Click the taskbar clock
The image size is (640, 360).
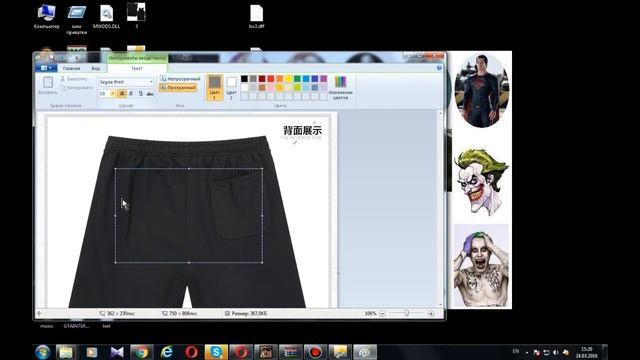pos(587,352)
